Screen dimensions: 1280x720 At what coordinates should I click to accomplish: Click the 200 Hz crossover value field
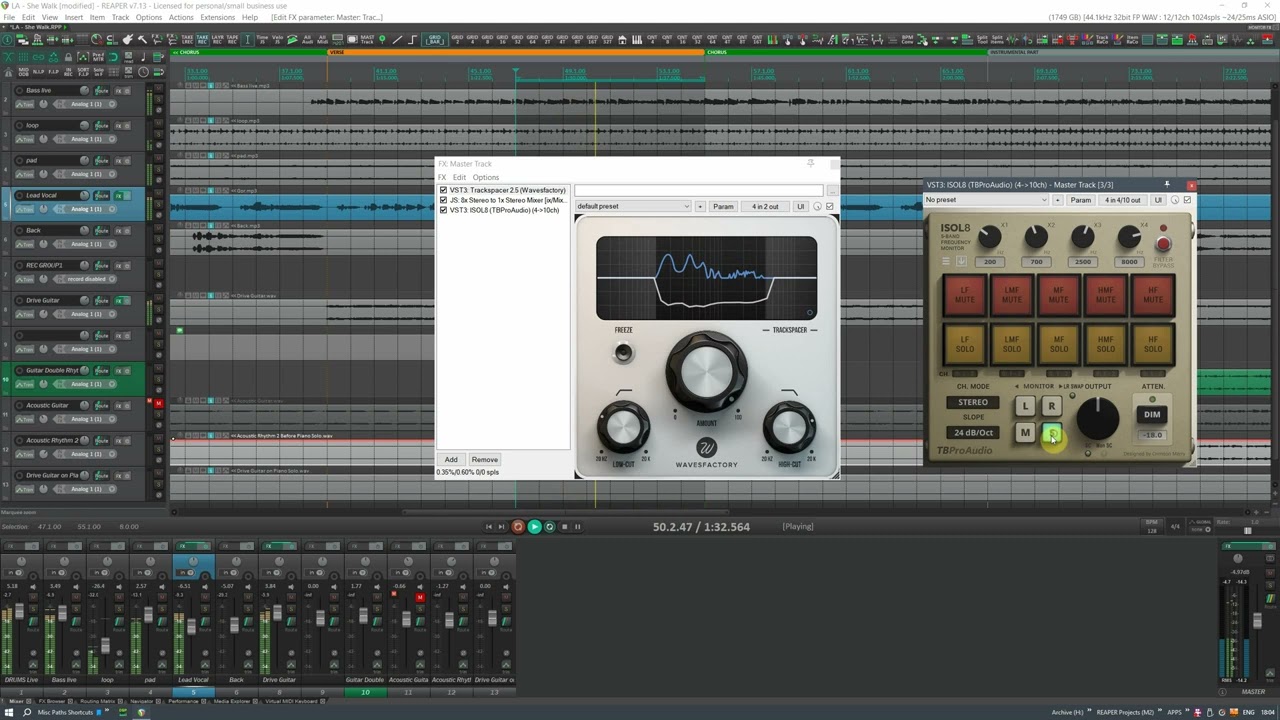[x=990, y=262]
